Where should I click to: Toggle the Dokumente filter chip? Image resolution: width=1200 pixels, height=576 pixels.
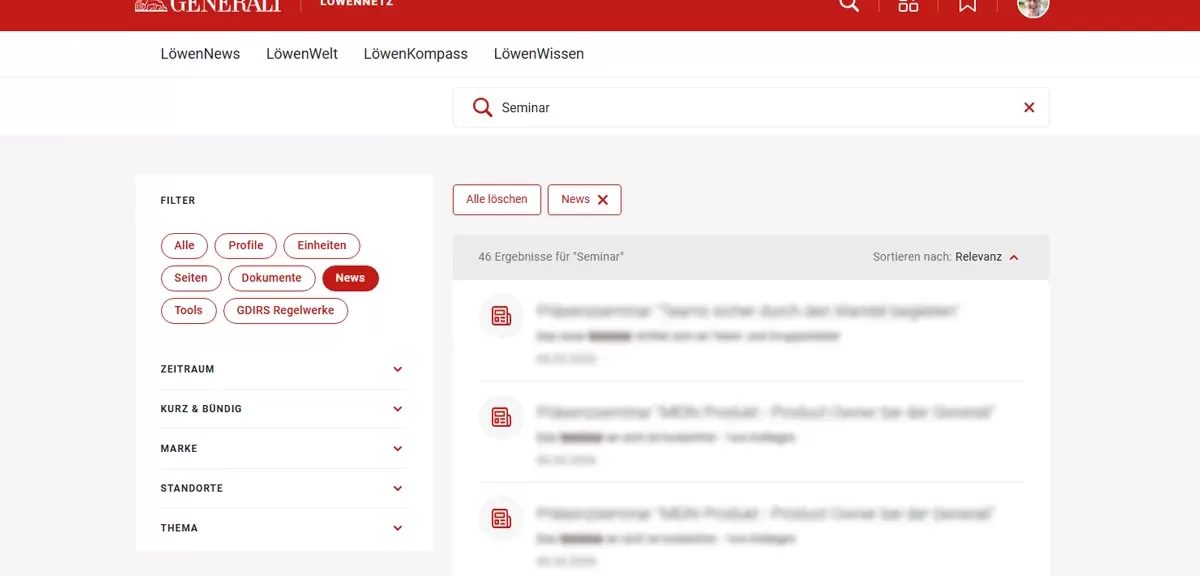tap(271, 278)
